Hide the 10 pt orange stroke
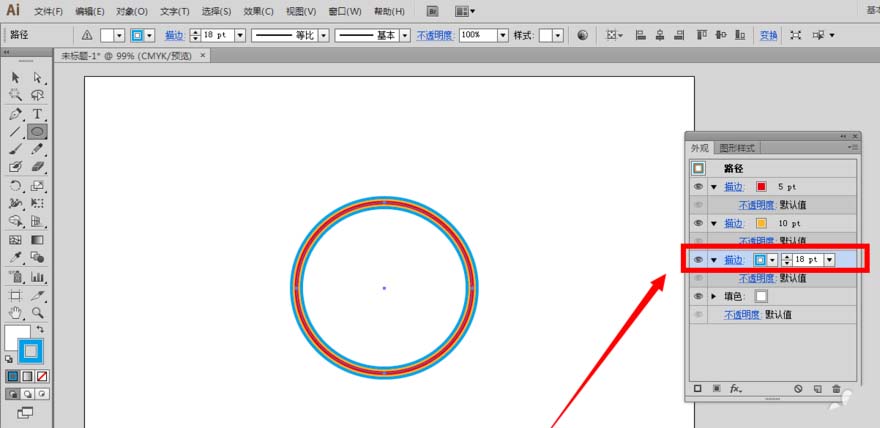The image size is (880, 428). pyautogui.click(x=698, y=223)
